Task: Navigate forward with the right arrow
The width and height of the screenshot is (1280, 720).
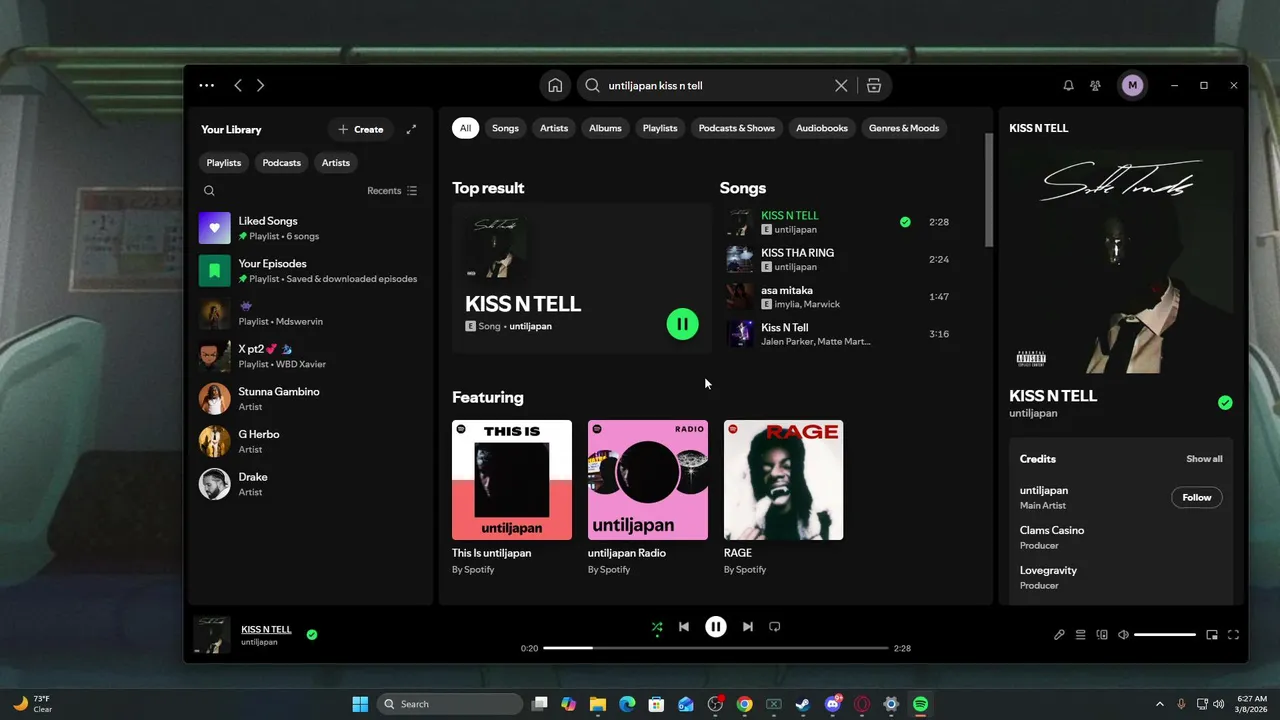Action: (x=260, y=86)
